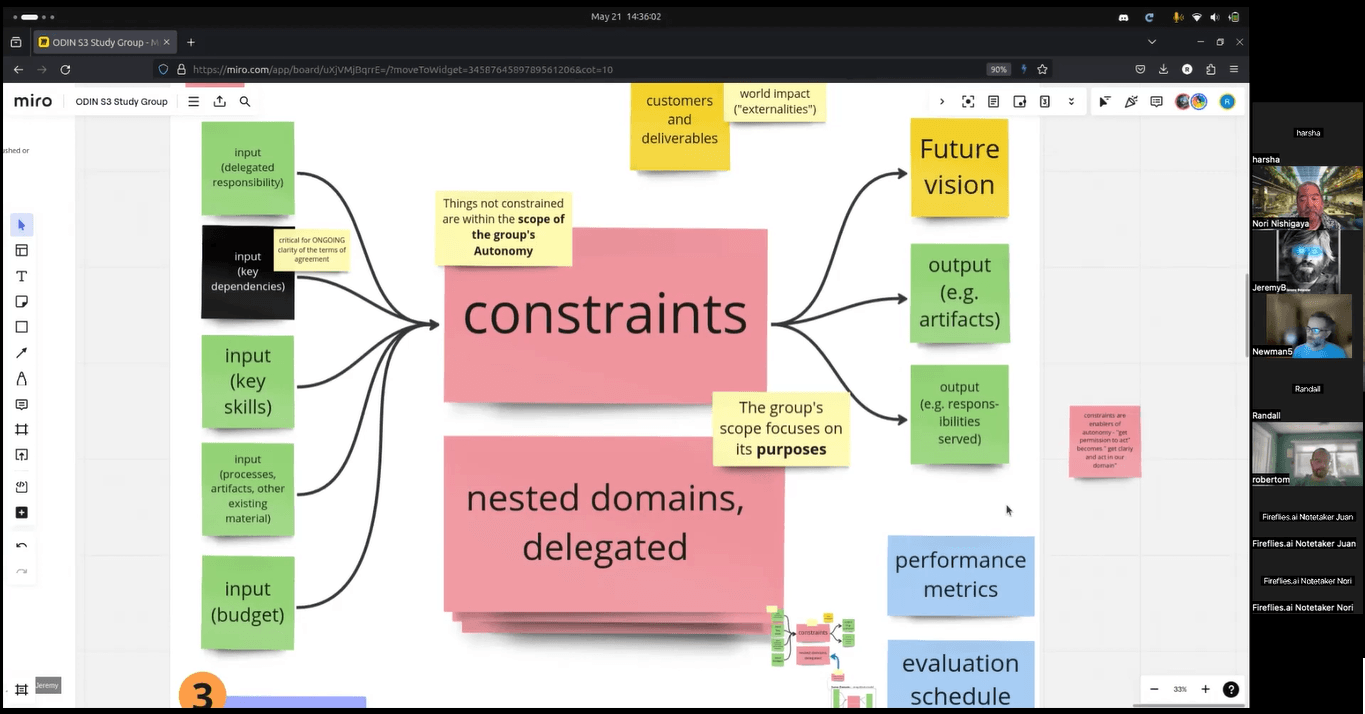
Task: Click the help question mark button
Action: [x=1230, y=689]
